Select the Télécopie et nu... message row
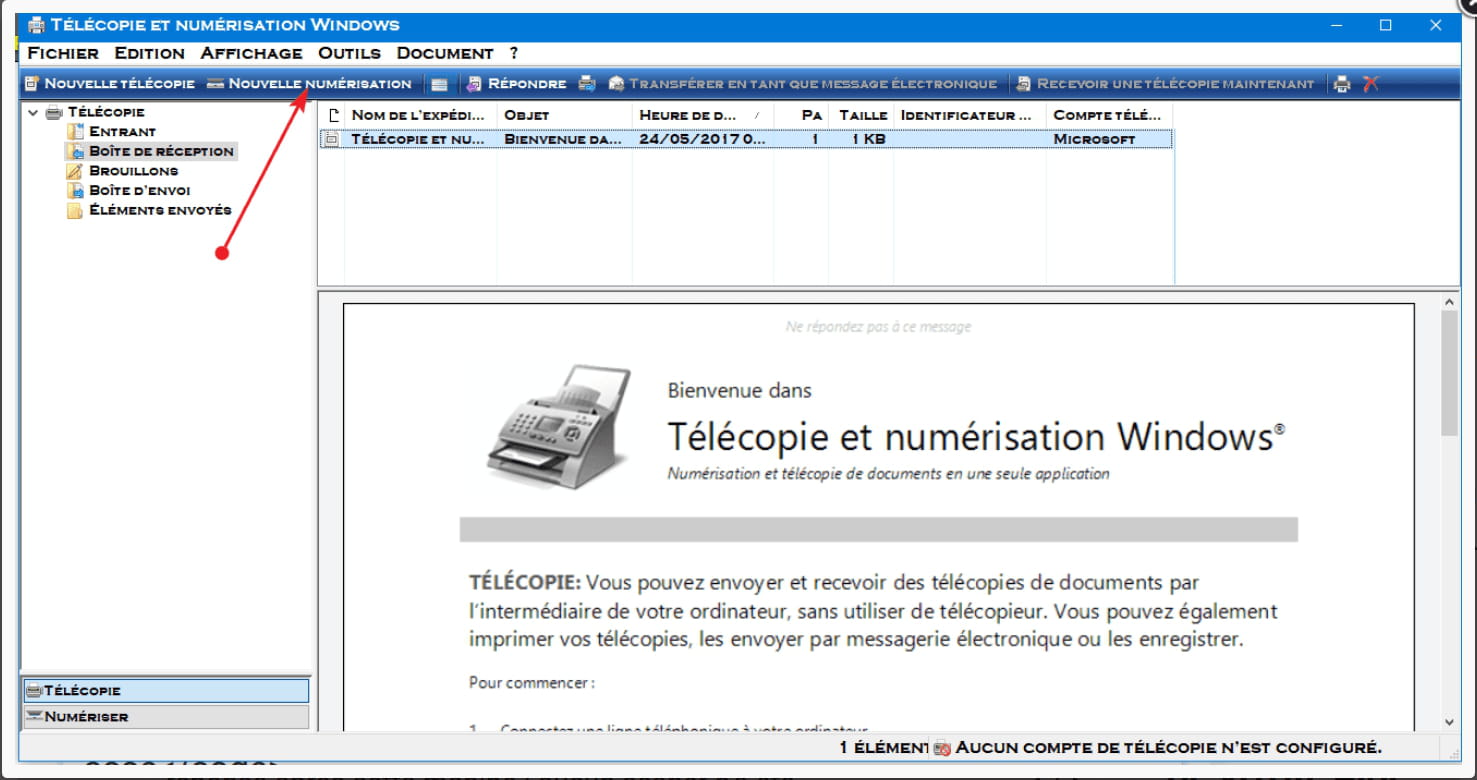The width and height of the screenshot is (1477, 780). tap(418, 140)
